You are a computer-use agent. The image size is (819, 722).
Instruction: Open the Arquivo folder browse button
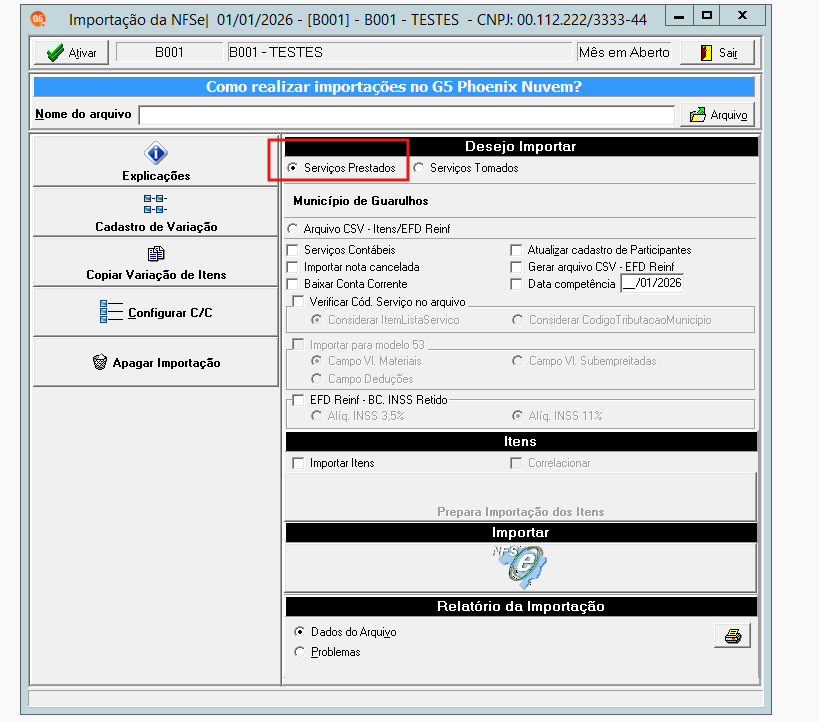coord(718,114)
